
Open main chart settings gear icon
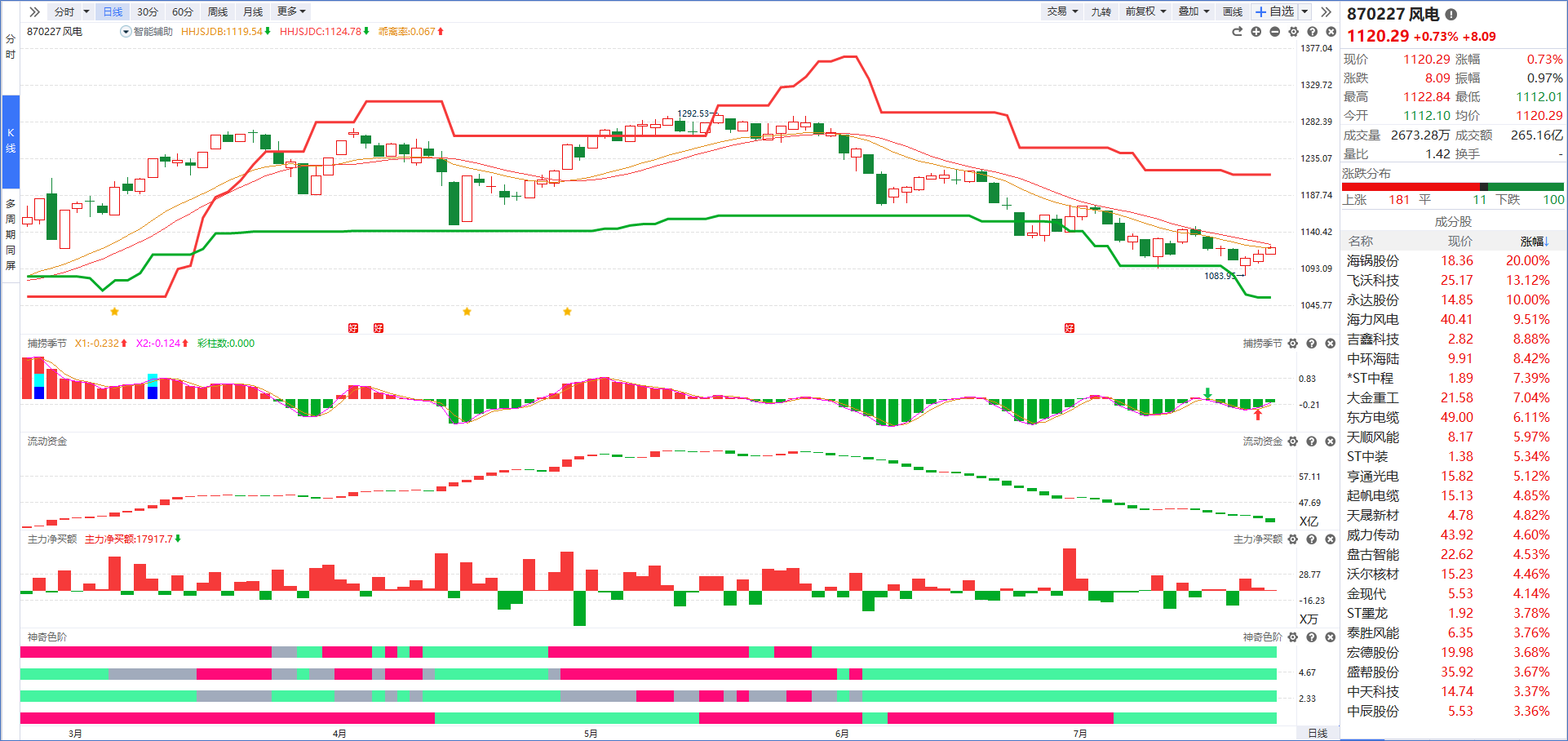[1293, 32]
